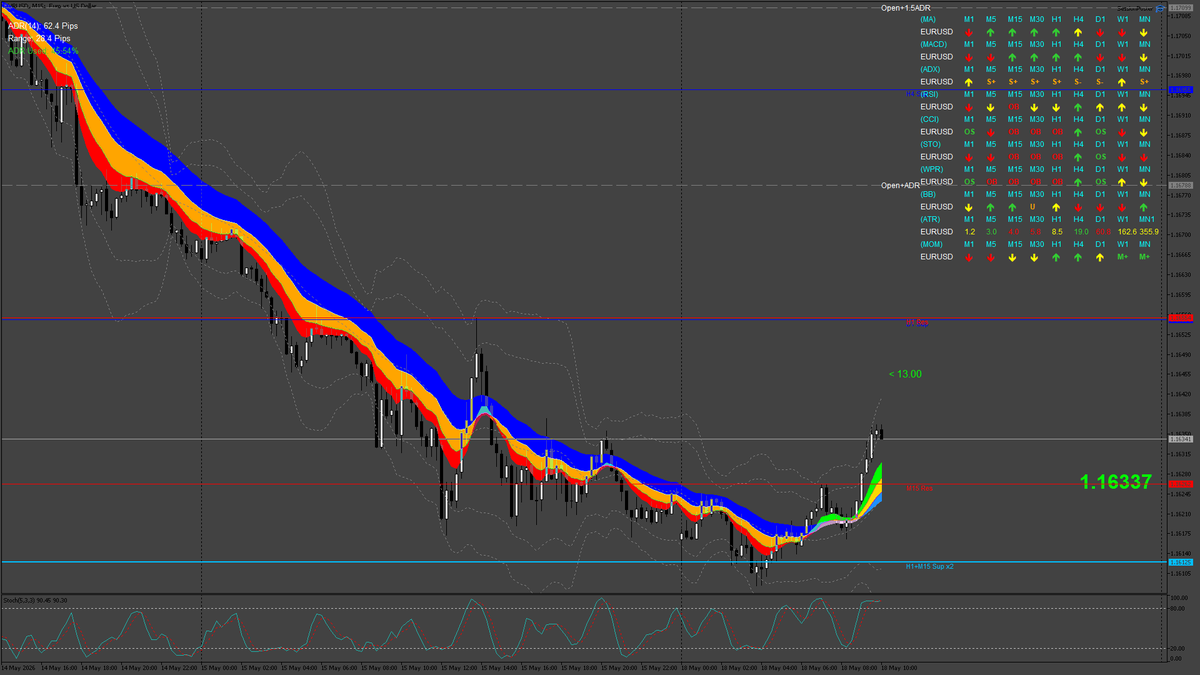1200x675 pixels.
Task: Click the (MA) indicator label
Action: 929,19
